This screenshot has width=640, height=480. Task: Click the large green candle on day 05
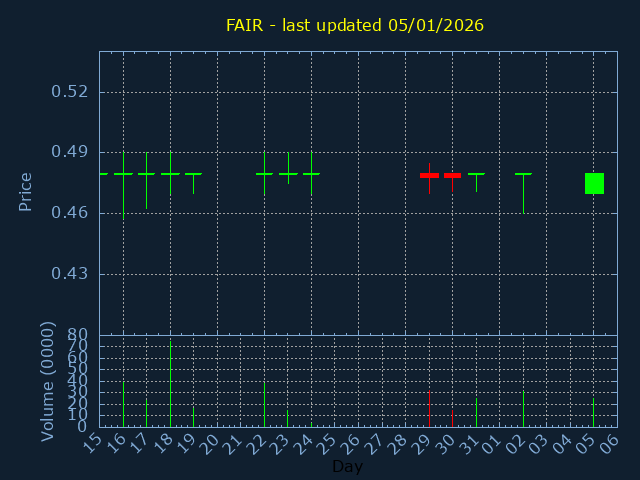[x=594, y=183]
